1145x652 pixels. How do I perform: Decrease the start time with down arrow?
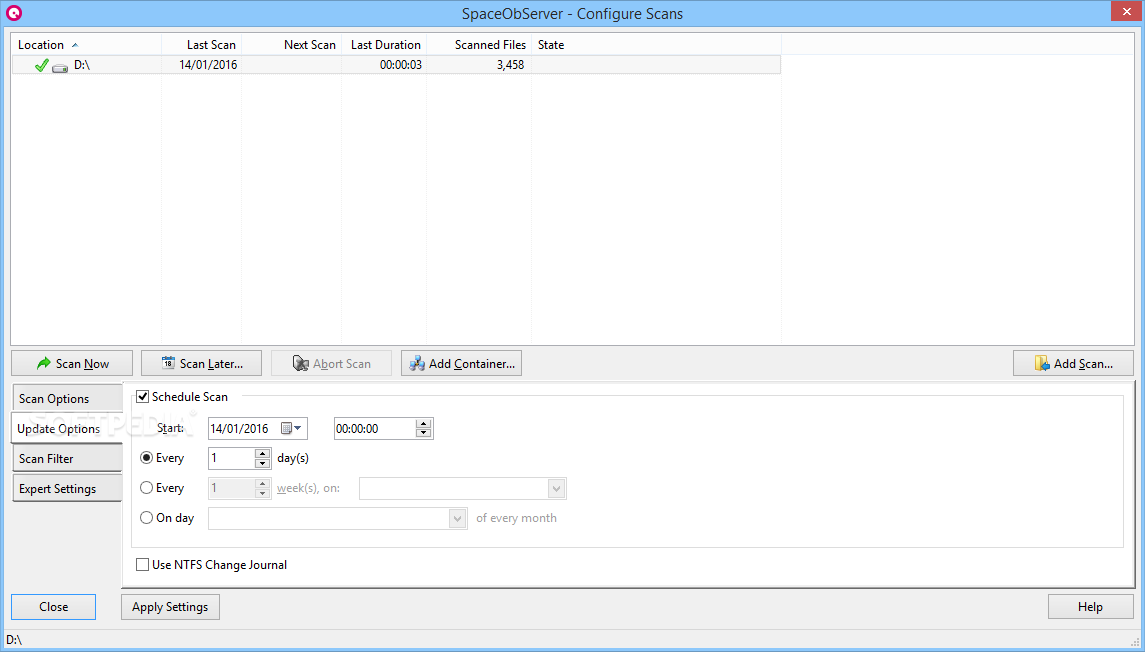[424, 433]
